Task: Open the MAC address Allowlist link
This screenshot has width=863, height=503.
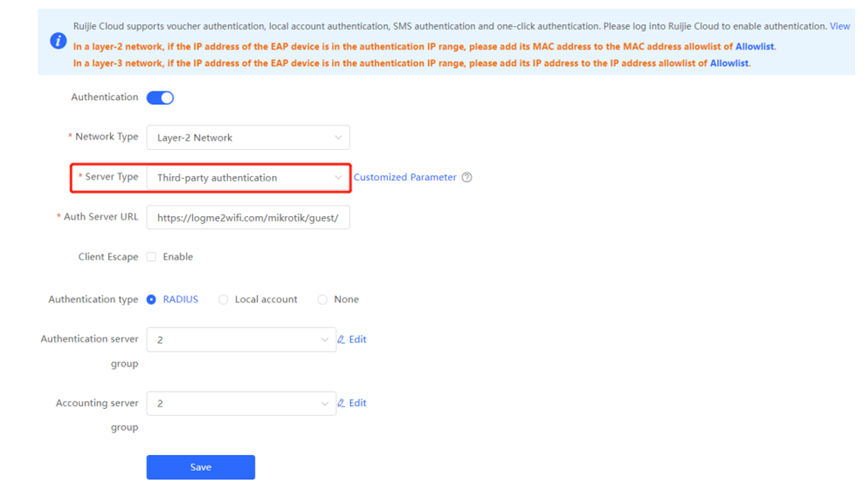Action: pyautogui.click(x=754, y=47)
